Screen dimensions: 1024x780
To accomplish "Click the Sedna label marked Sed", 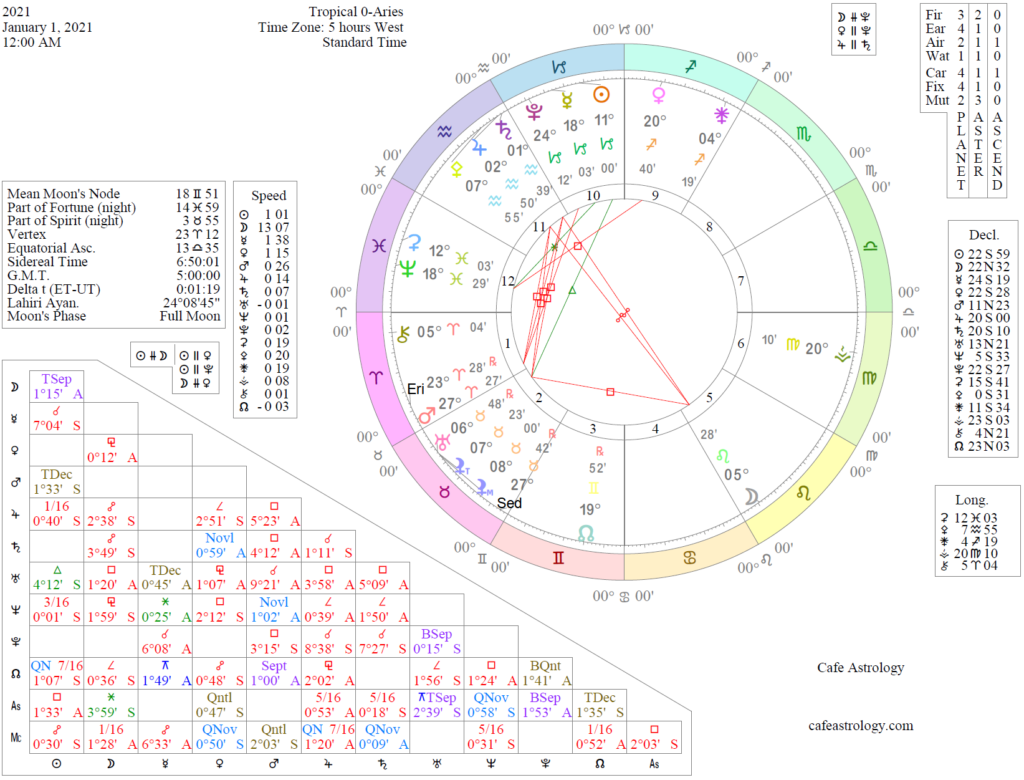I will 510,503.
